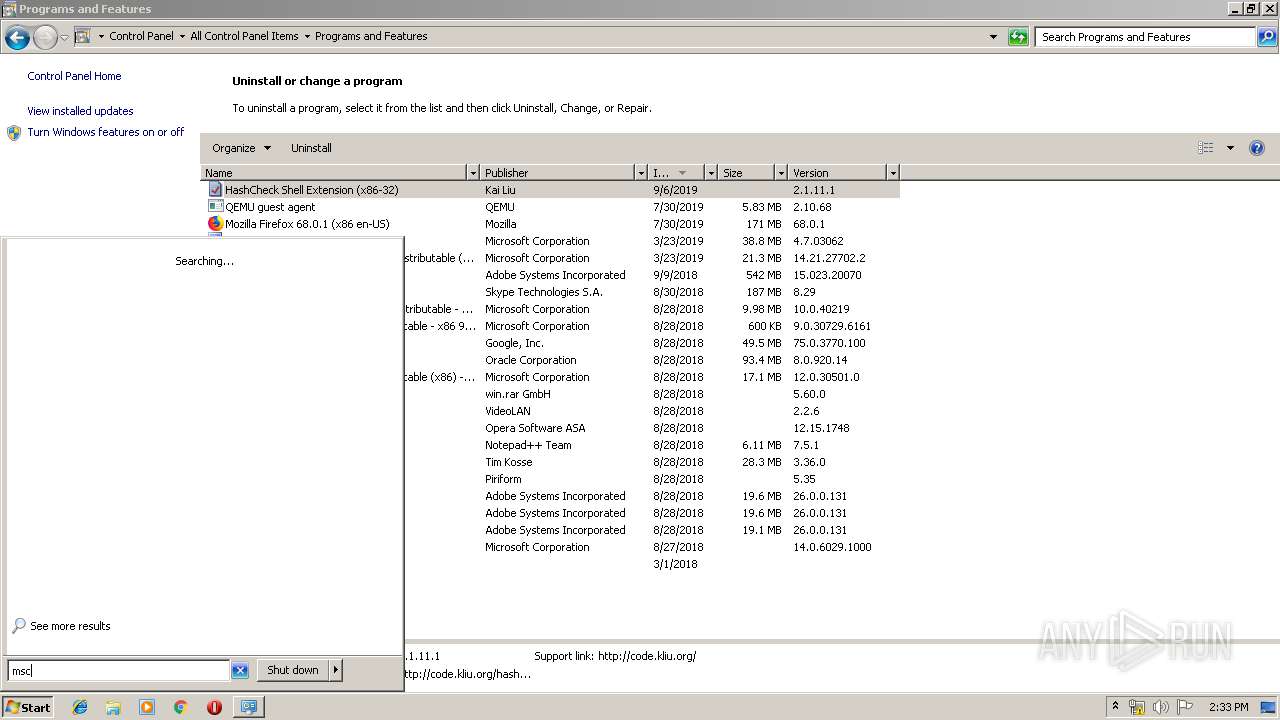Screen dimensions: 1280x720
Task: Click the All Control Panel Items breadcrumb
Action: point(244,36)
